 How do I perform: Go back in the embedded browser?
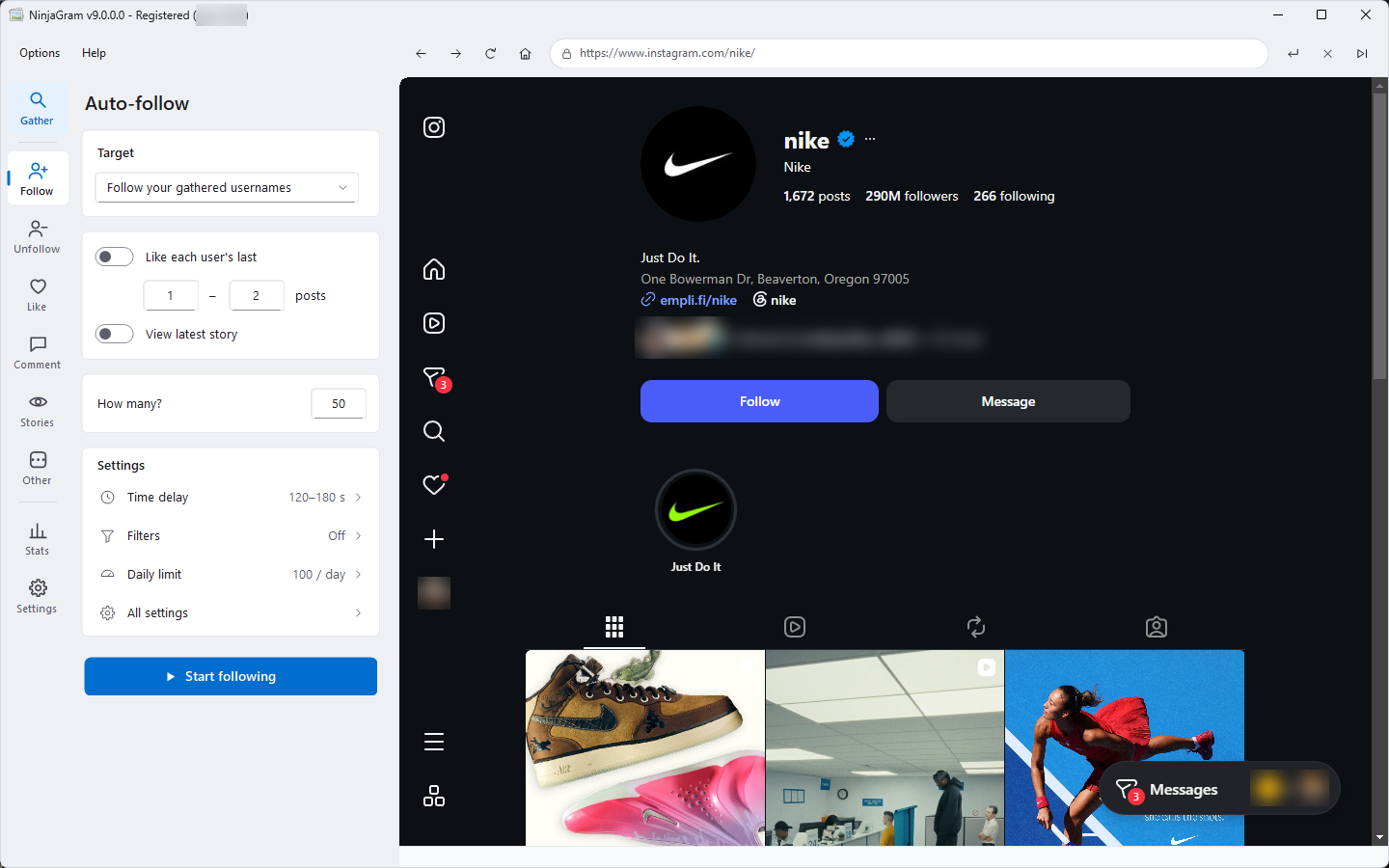pyautogui.click(x=421, y=54)
